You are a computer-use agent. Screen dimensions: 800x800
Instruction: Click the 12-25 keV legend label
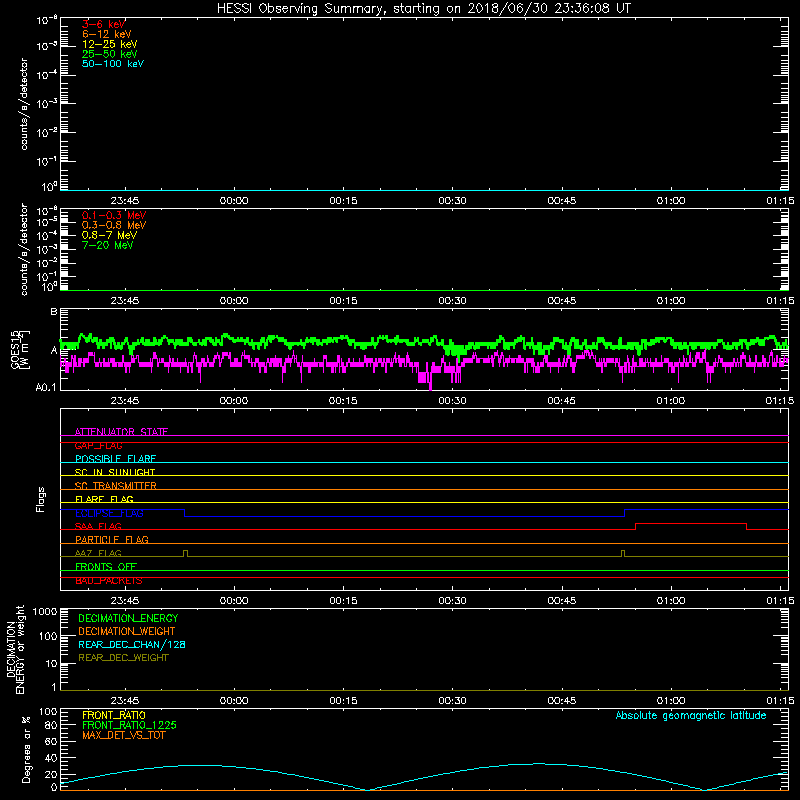click(x=110, y=44)
